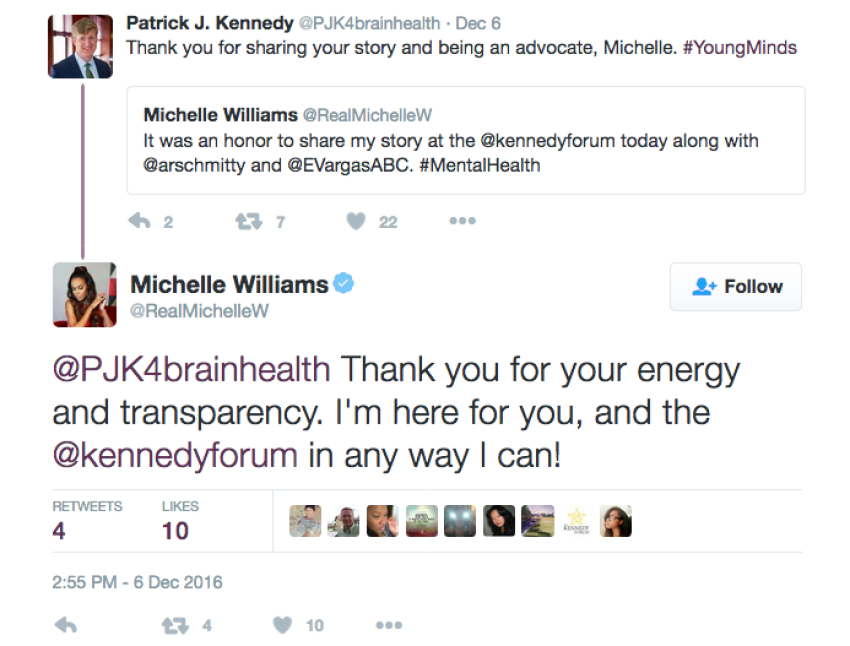The height and width of the screenshot is (646, 850).
Task: Open @PJK4brainhealth mention in main tweet
Action: pyautogui.click(x=191, y=370)
